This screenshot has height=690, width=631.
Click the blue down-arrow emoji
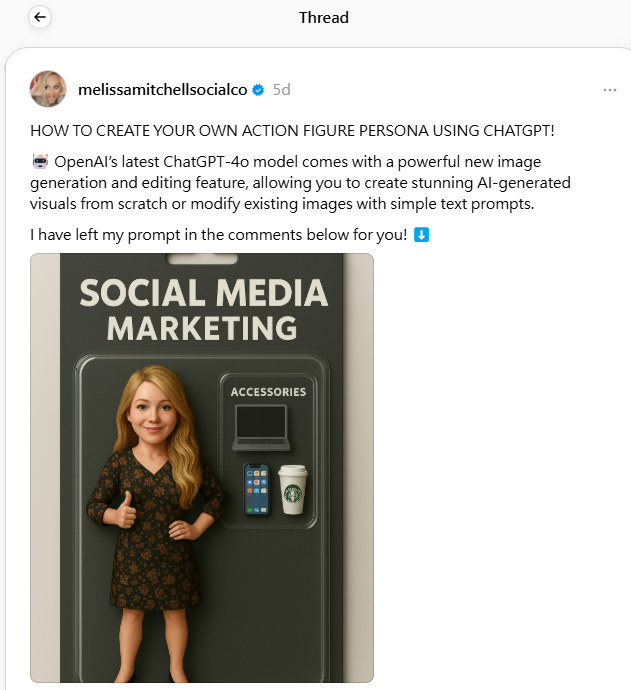[421, 235]
